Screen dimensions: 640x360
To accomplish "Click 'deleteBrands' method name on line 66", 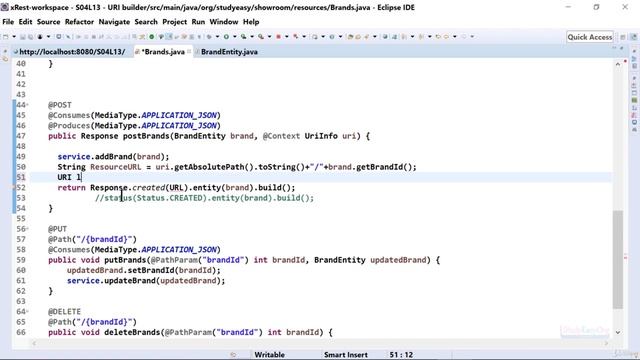I will pyautogui.click(x=132, y=332).
